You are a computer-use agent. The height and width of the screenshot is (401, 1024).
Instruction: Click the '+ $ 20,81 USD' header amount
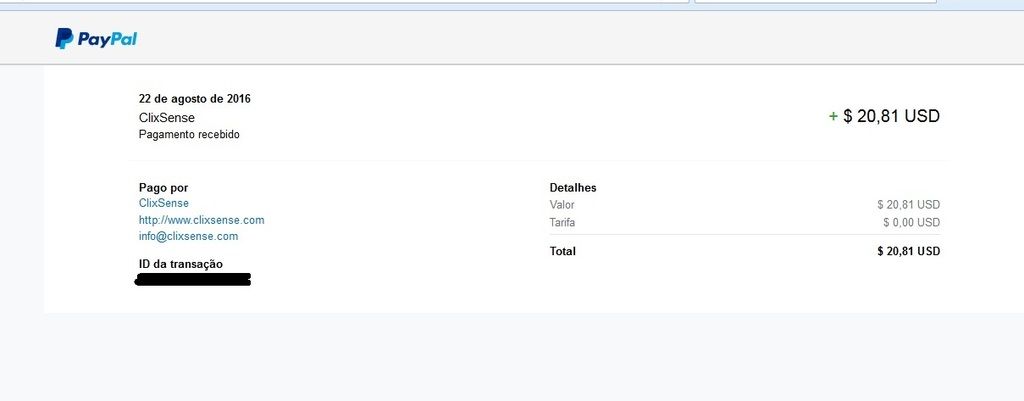(884, 116)
